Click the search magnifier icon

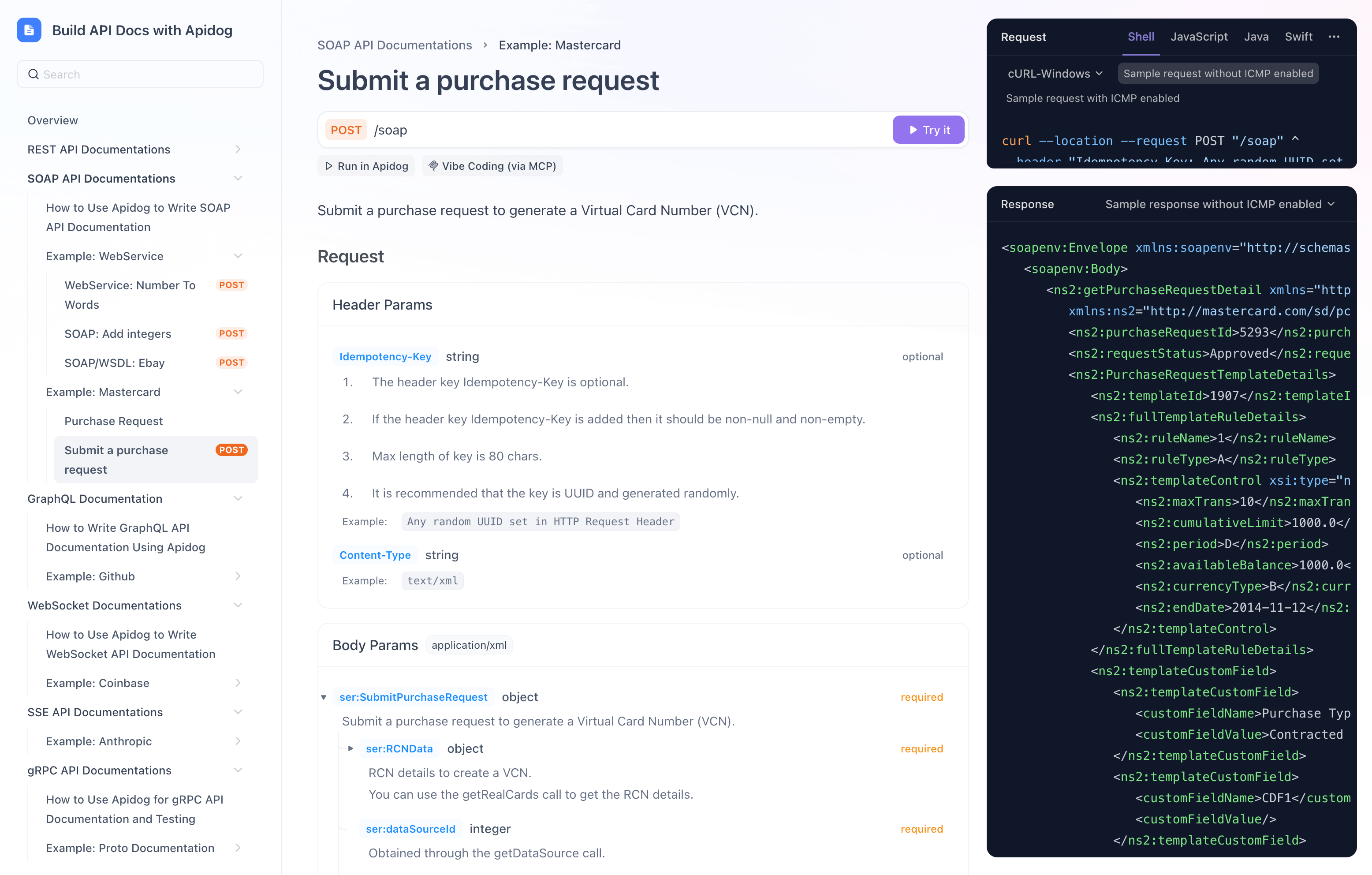(x=34, y=74)
